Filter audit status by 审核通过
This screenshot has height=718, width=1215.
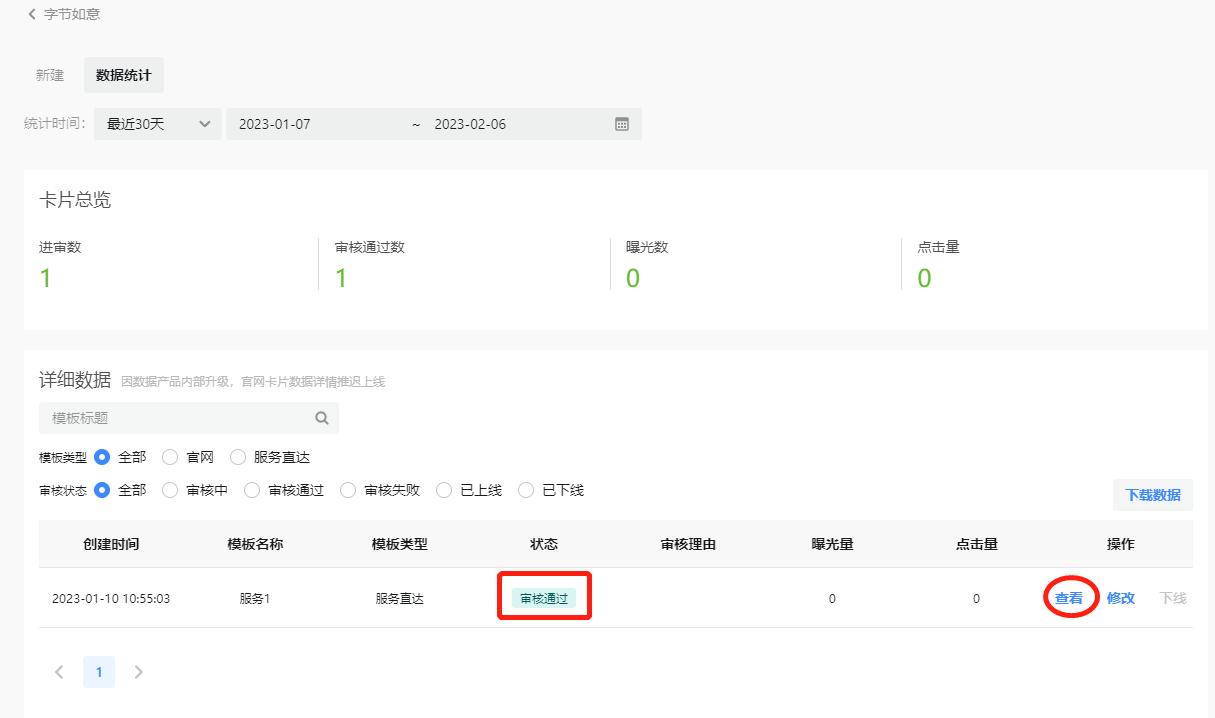(252, 490)
